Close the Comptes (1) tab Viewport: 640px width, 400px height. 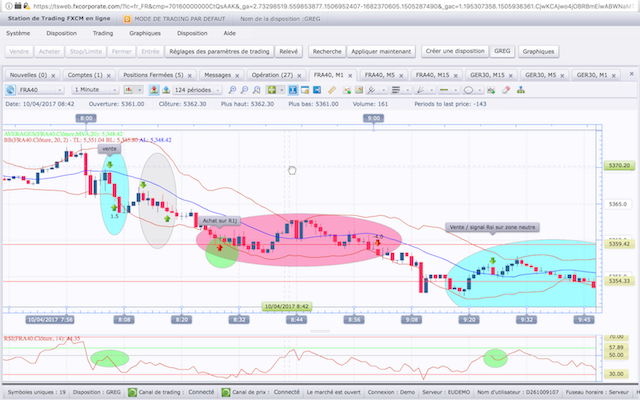(x=109, y=76)
